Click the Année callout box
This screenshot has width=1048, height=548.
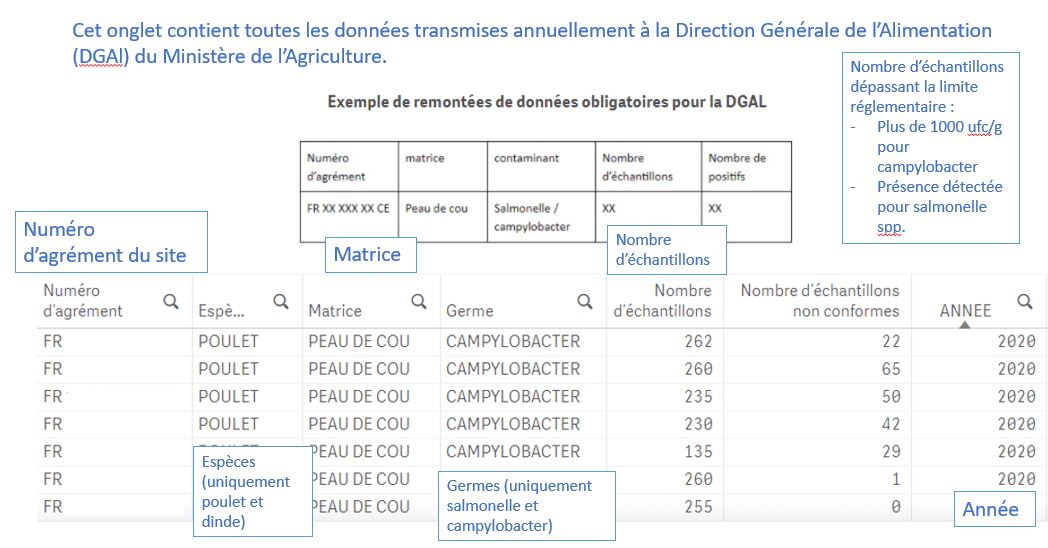(990, 509)
